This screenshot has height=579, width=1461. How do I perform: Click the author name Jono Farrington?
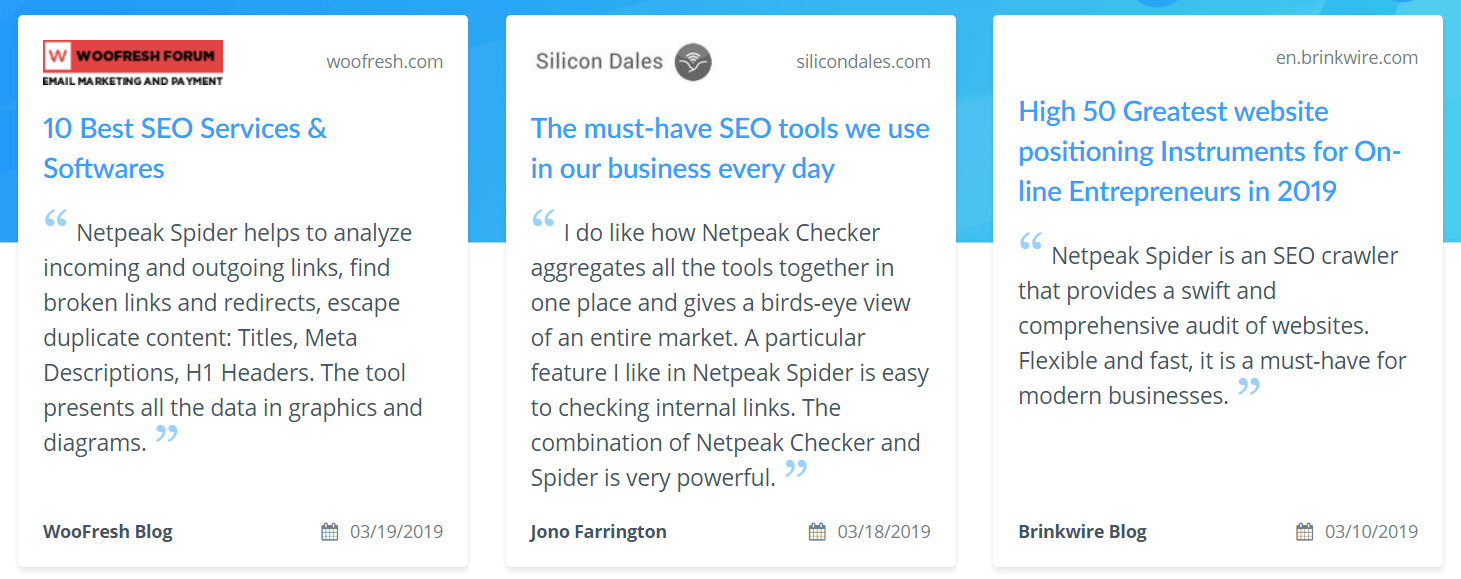(599, 532)
